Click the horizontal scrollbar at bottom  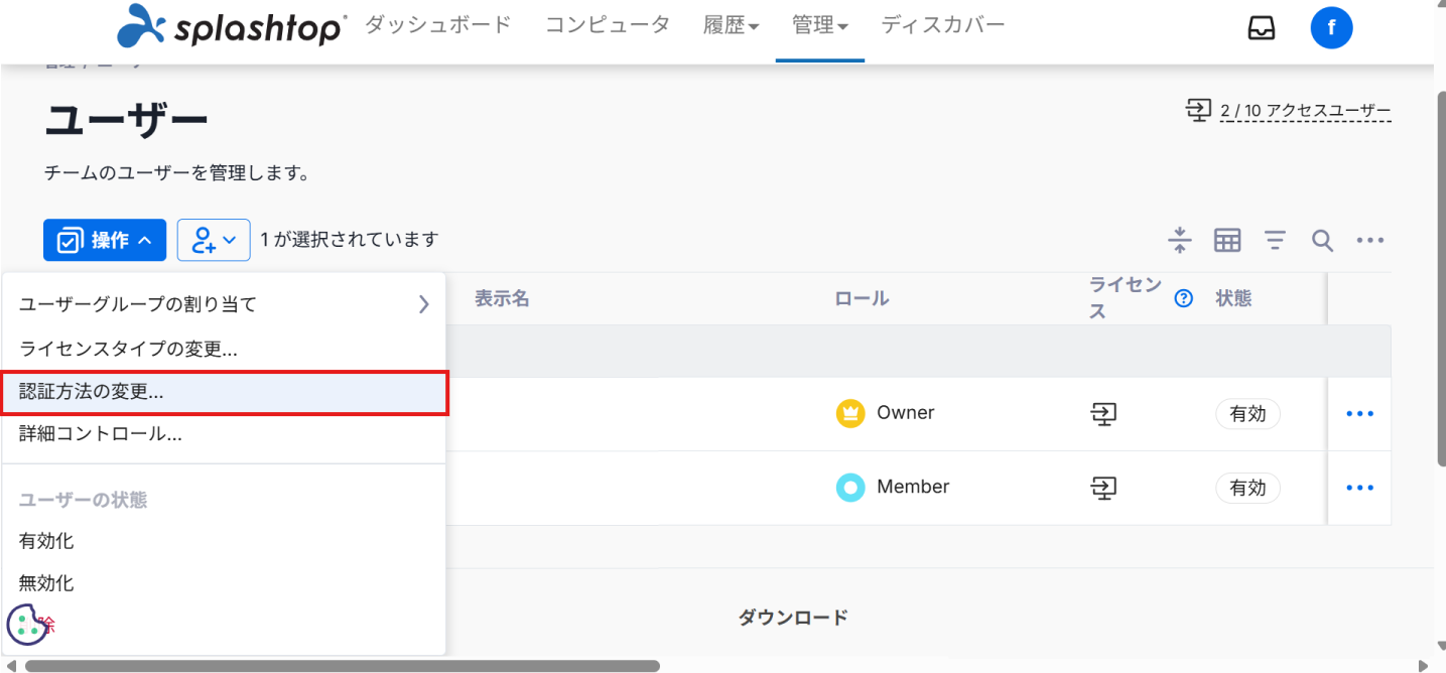point(342,666)
